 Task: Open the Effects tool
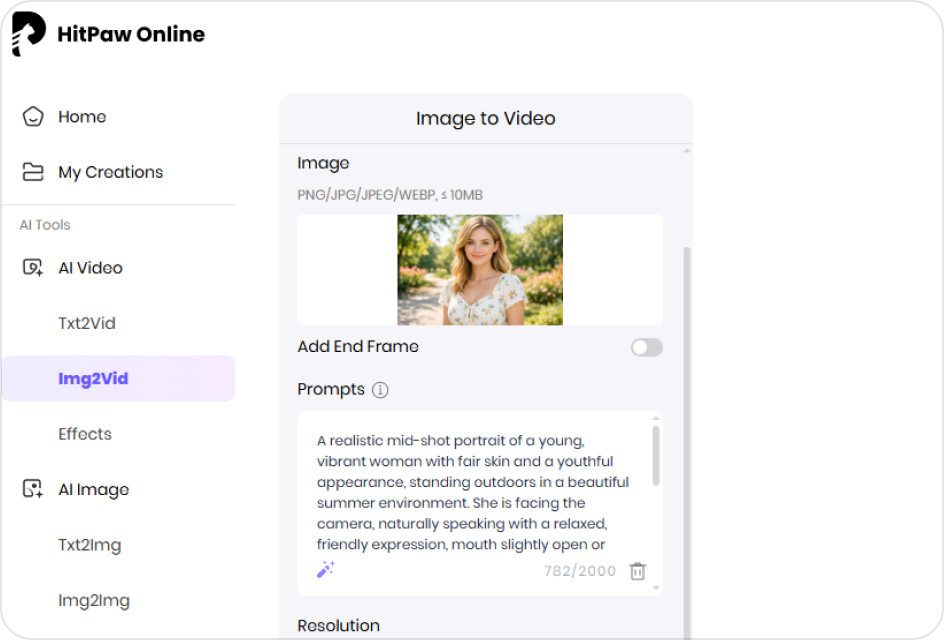(85, 434)
